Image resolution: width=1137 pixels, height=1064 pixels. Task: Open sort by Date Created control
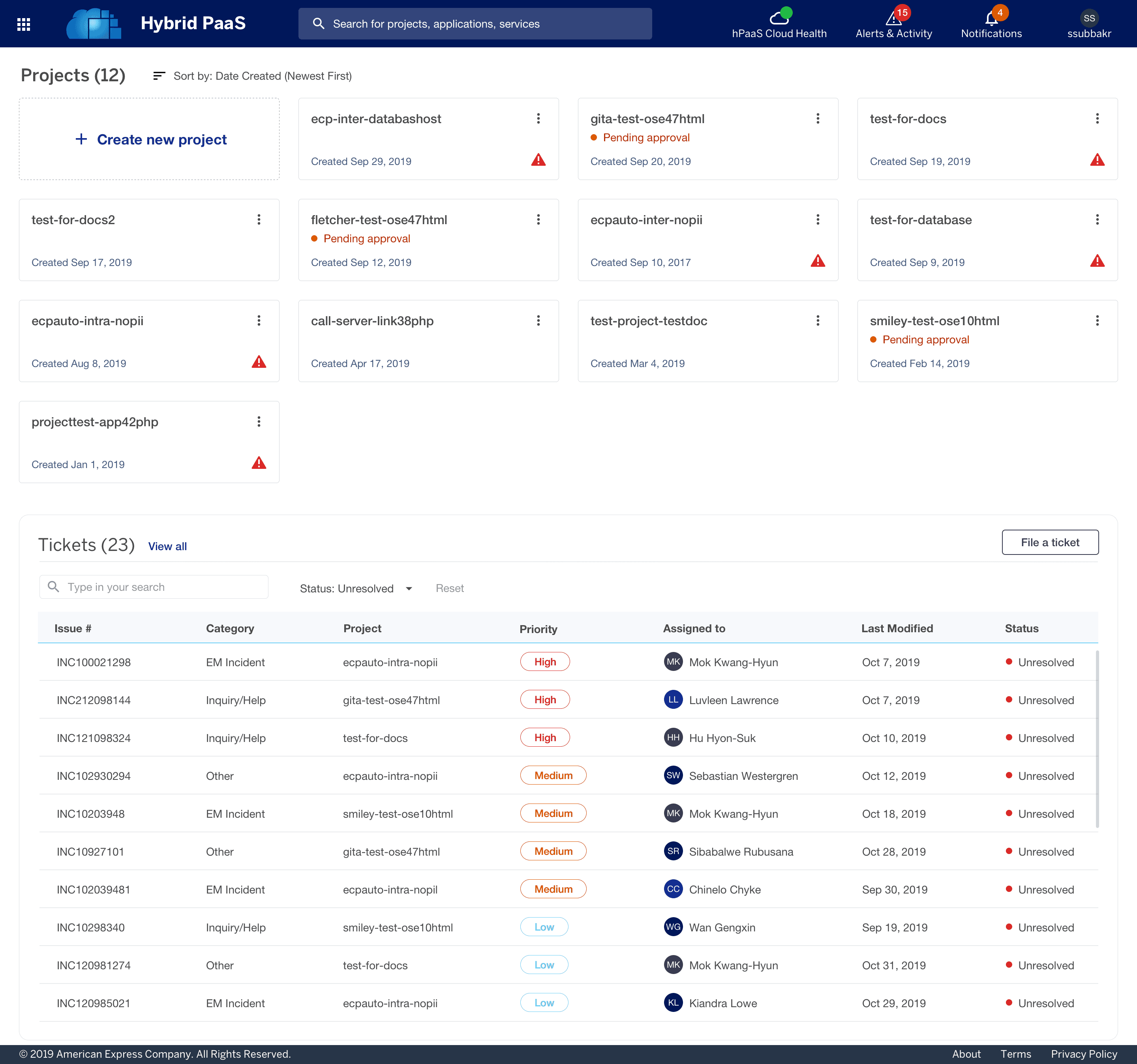pyautogui.click(x=252, y=76)
